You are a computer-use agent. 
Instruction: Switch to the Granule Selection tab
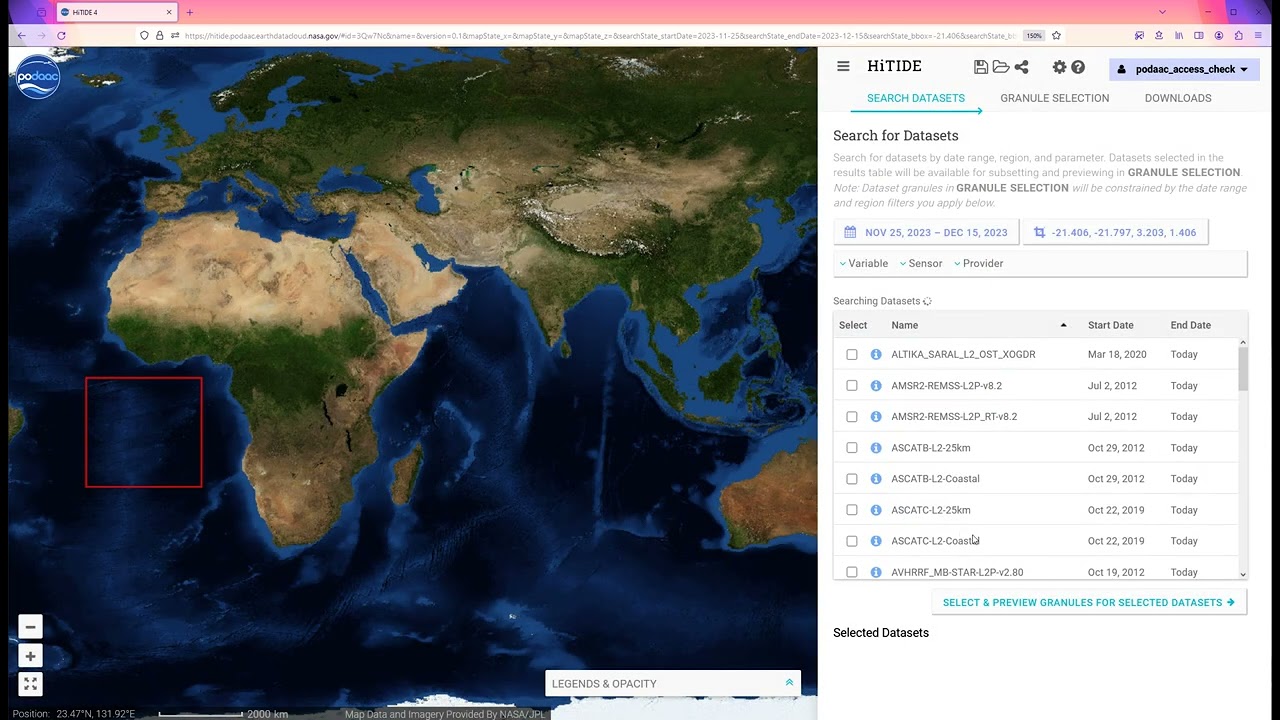(1055, 98)
